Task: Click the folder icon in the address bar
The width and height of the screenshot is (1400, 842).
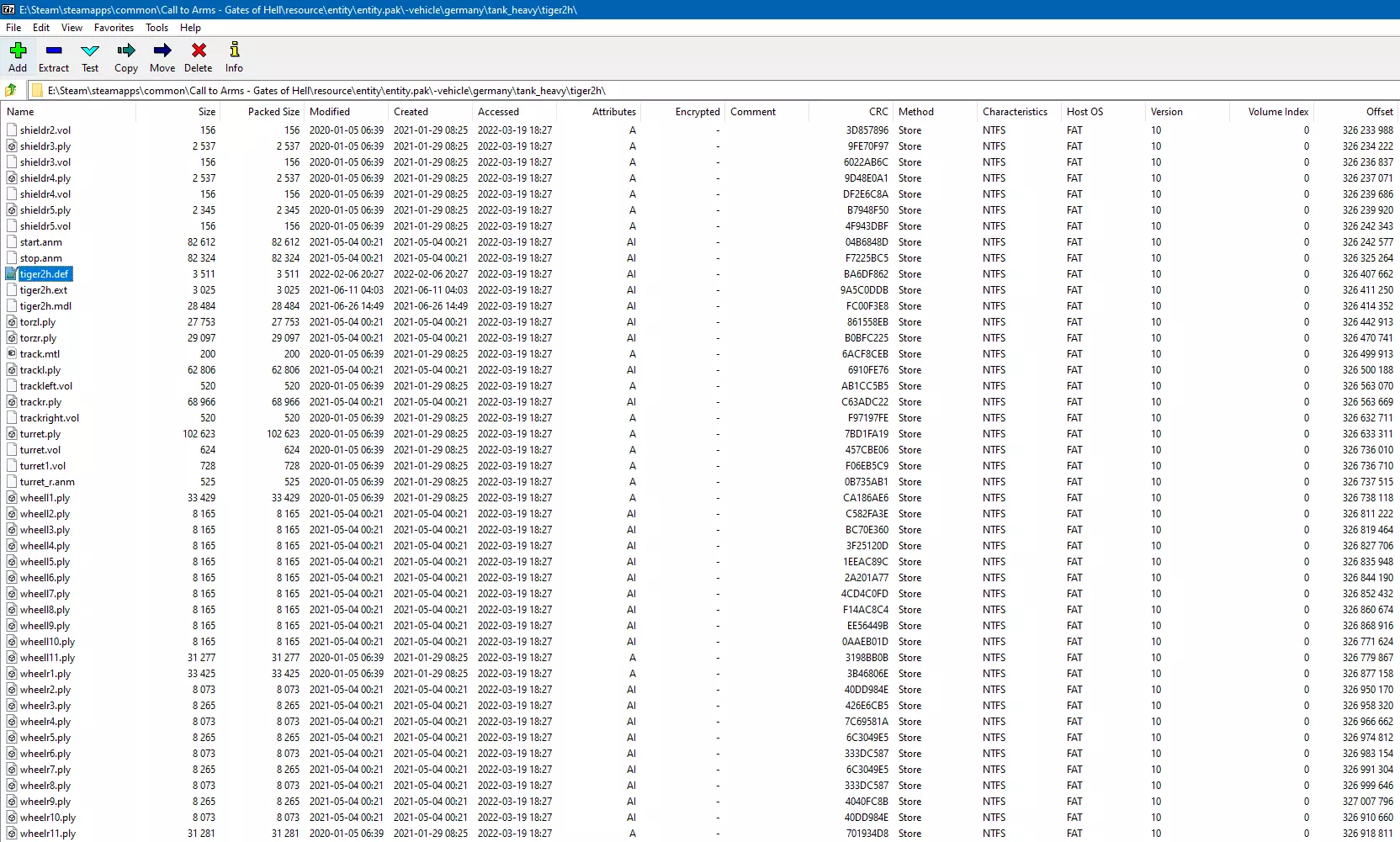Action: [x=38, y=91]
